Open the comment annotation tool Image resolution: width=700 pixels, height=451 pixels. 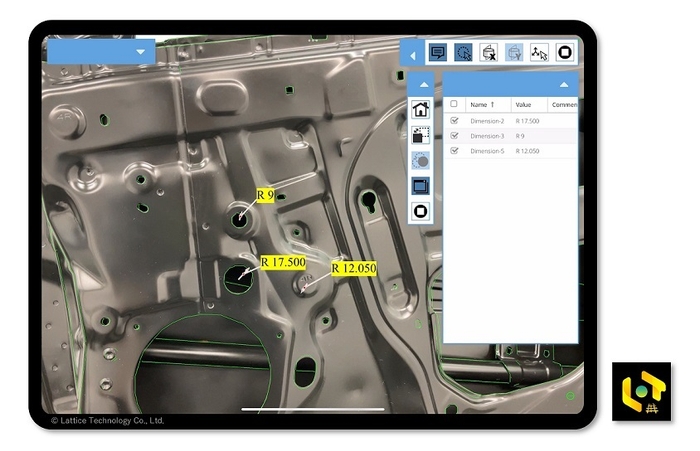tap(437, 53)
